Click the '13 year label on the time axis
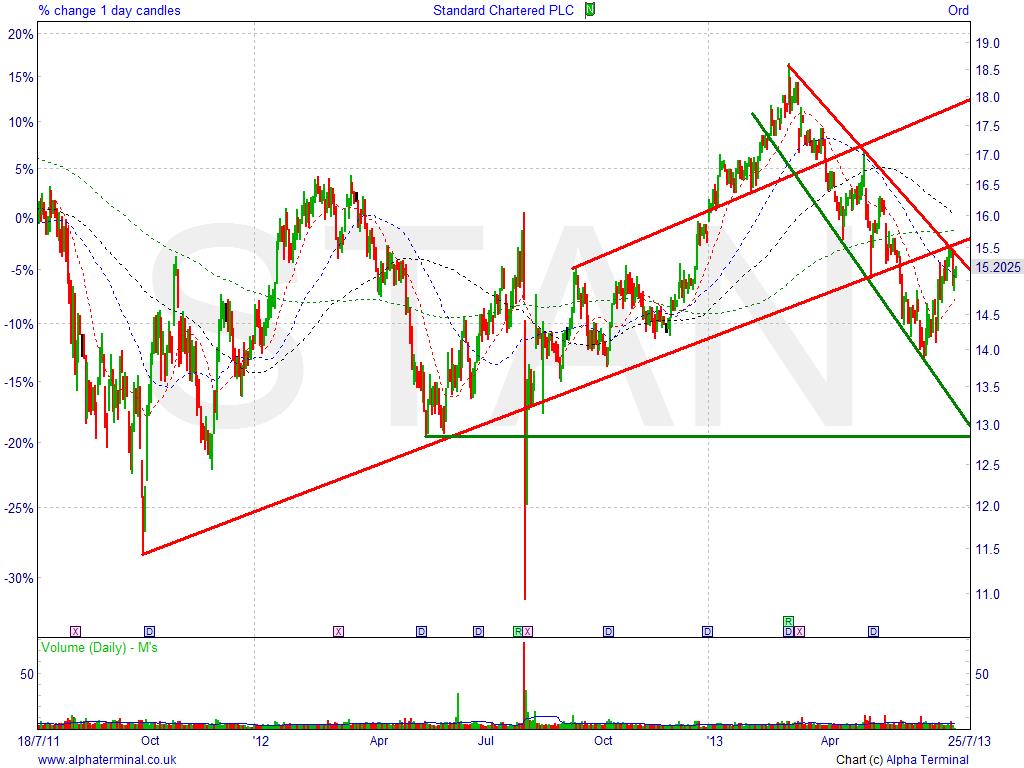1024x768 pixels. tap(714, 741)
